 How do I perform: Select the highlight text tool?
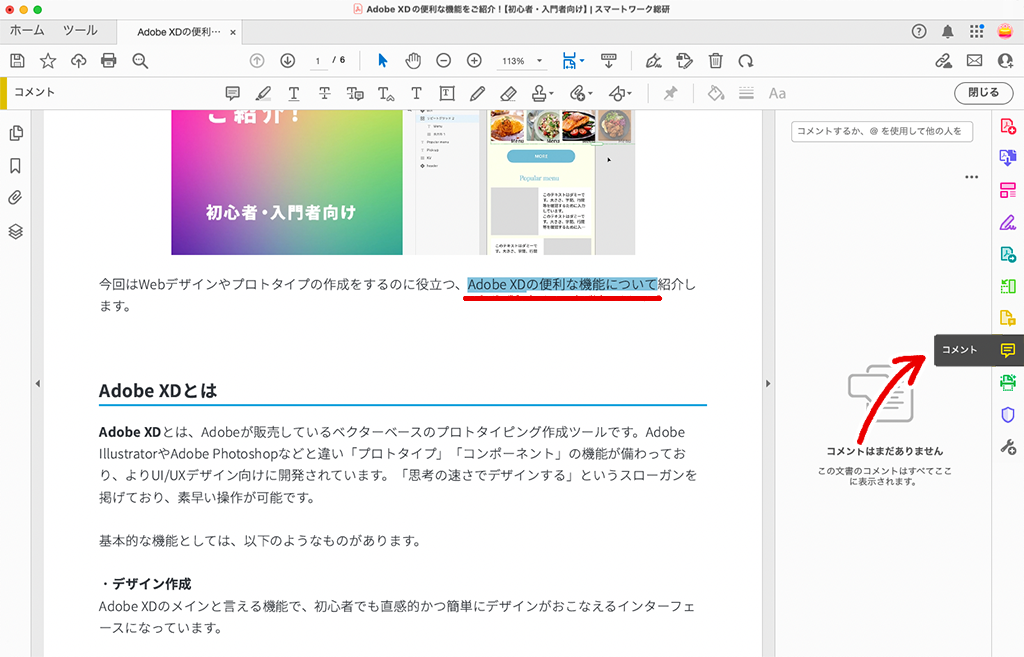(x=263, y=93)
